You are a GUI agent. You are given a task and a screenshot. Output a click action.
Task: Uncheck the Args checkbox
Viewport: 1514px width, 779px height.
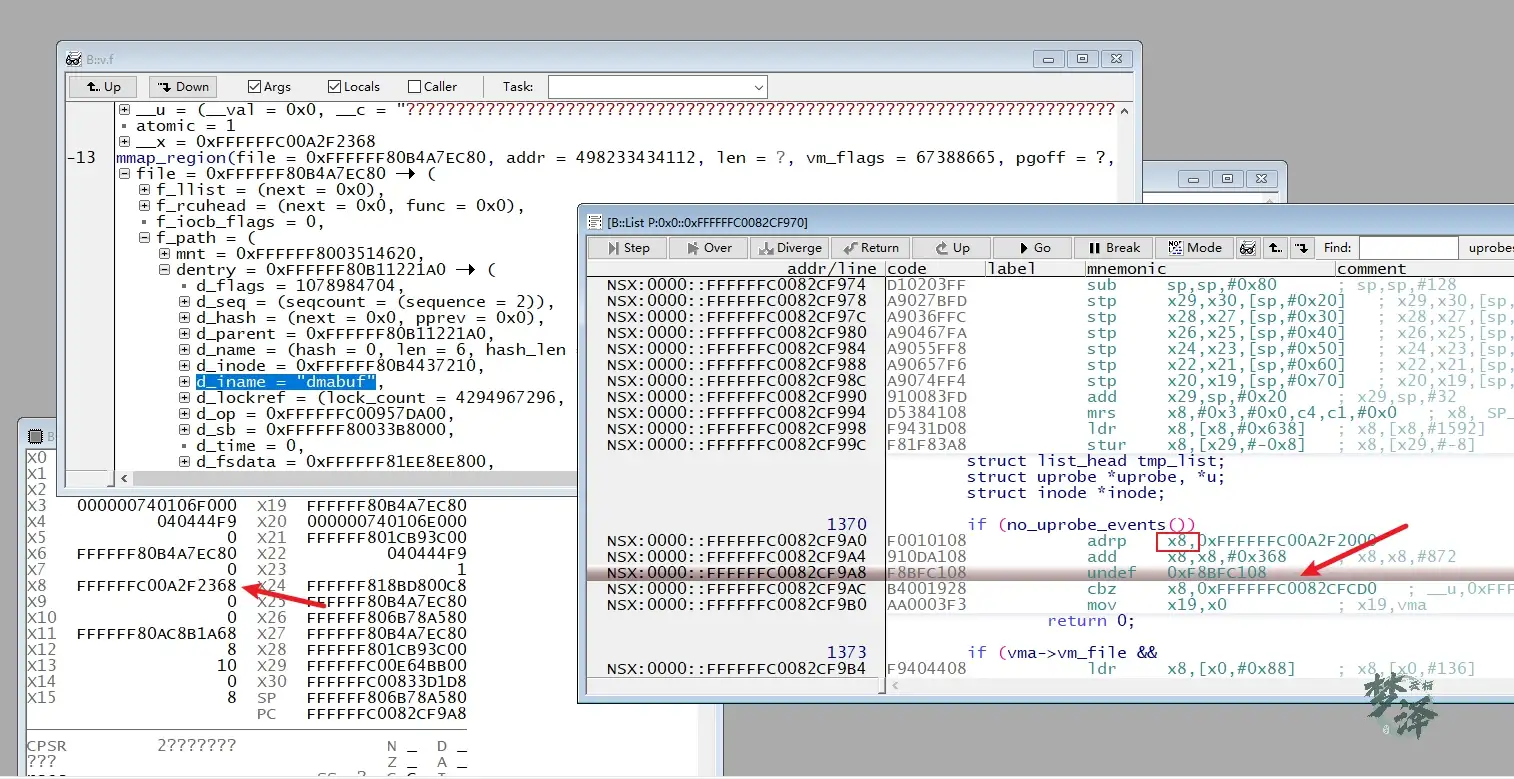point(255,87)
